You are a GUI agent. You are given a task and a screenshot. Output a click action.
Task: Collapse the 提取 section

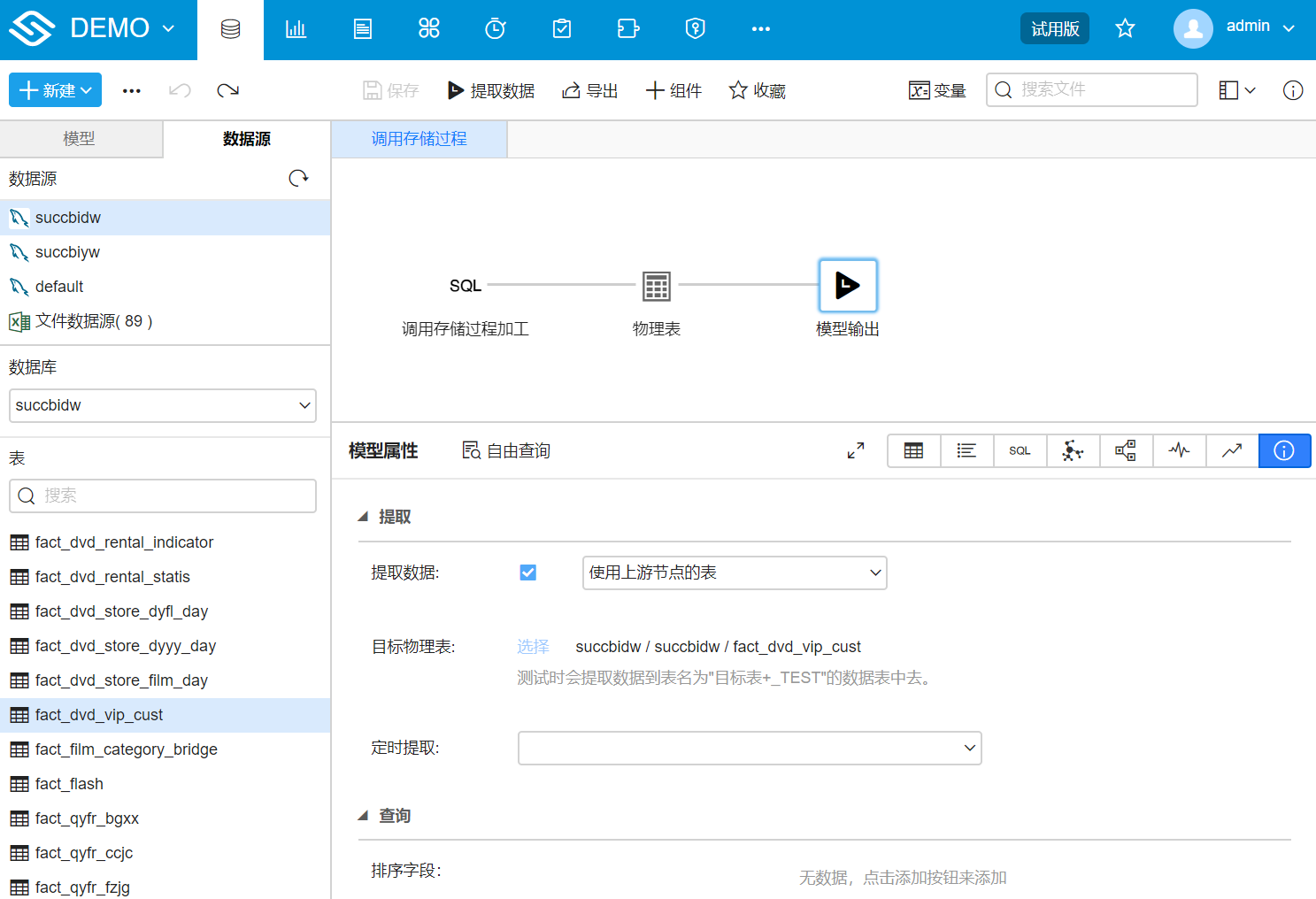click(x=363, y=517)
